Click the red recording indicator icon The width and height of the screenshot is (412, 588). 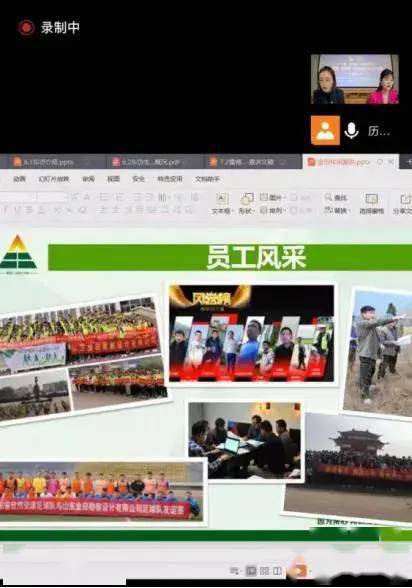tap(26, 27)
